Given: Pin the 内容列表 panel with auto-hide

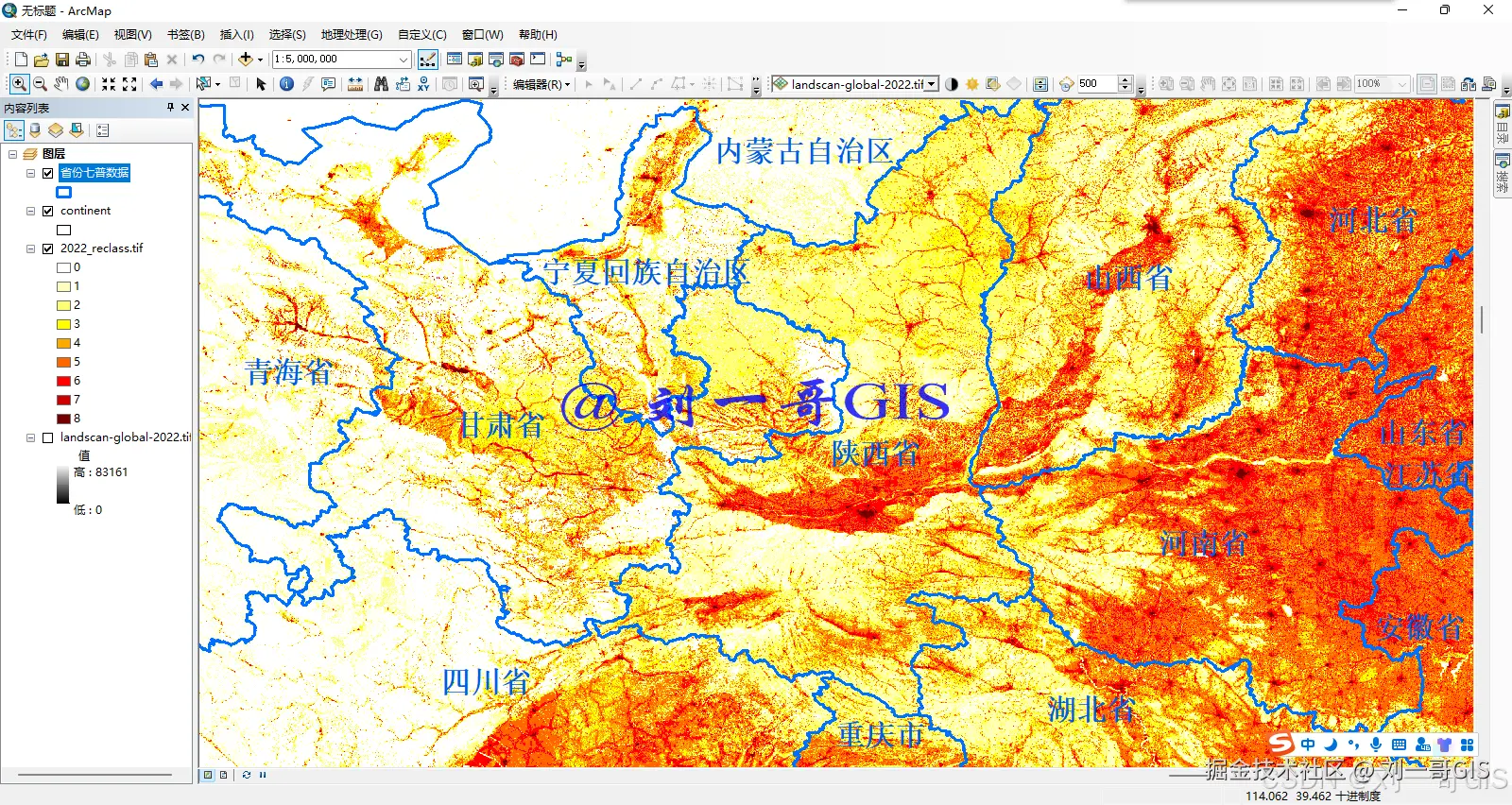Looking at the screenshot, I should click(x=170, y=108).
